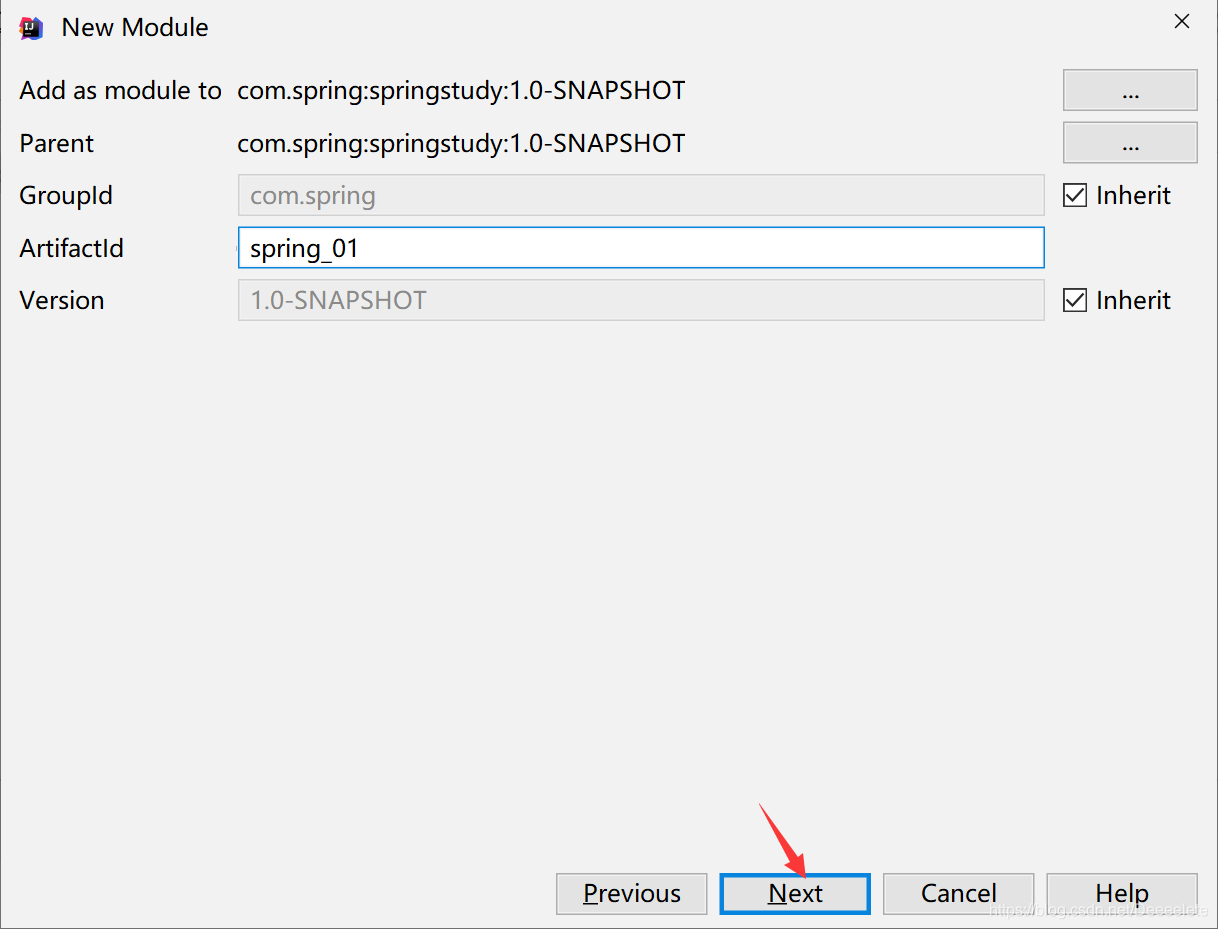Click the IntelliJ IDEA icon in title bar
Viewport: 1218px width, 929px height.
click(x=32, y=28)
